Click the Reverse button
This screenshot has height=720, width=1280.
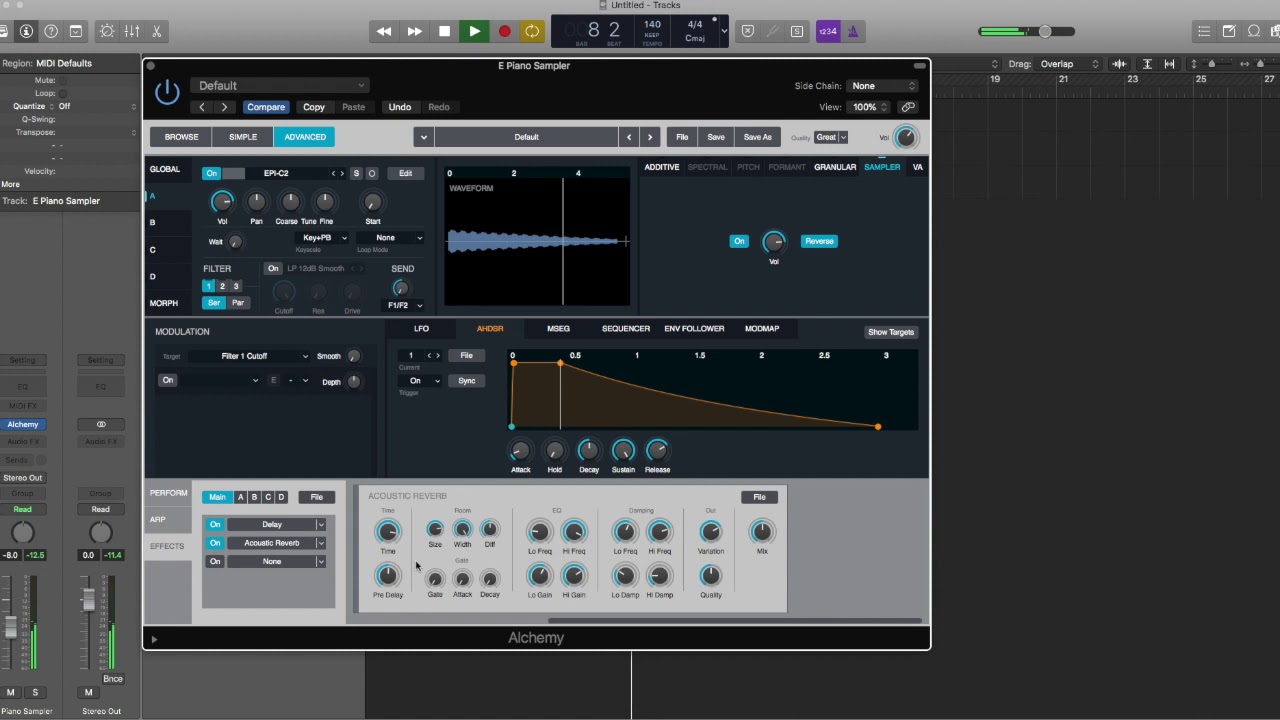pos(819,241)
